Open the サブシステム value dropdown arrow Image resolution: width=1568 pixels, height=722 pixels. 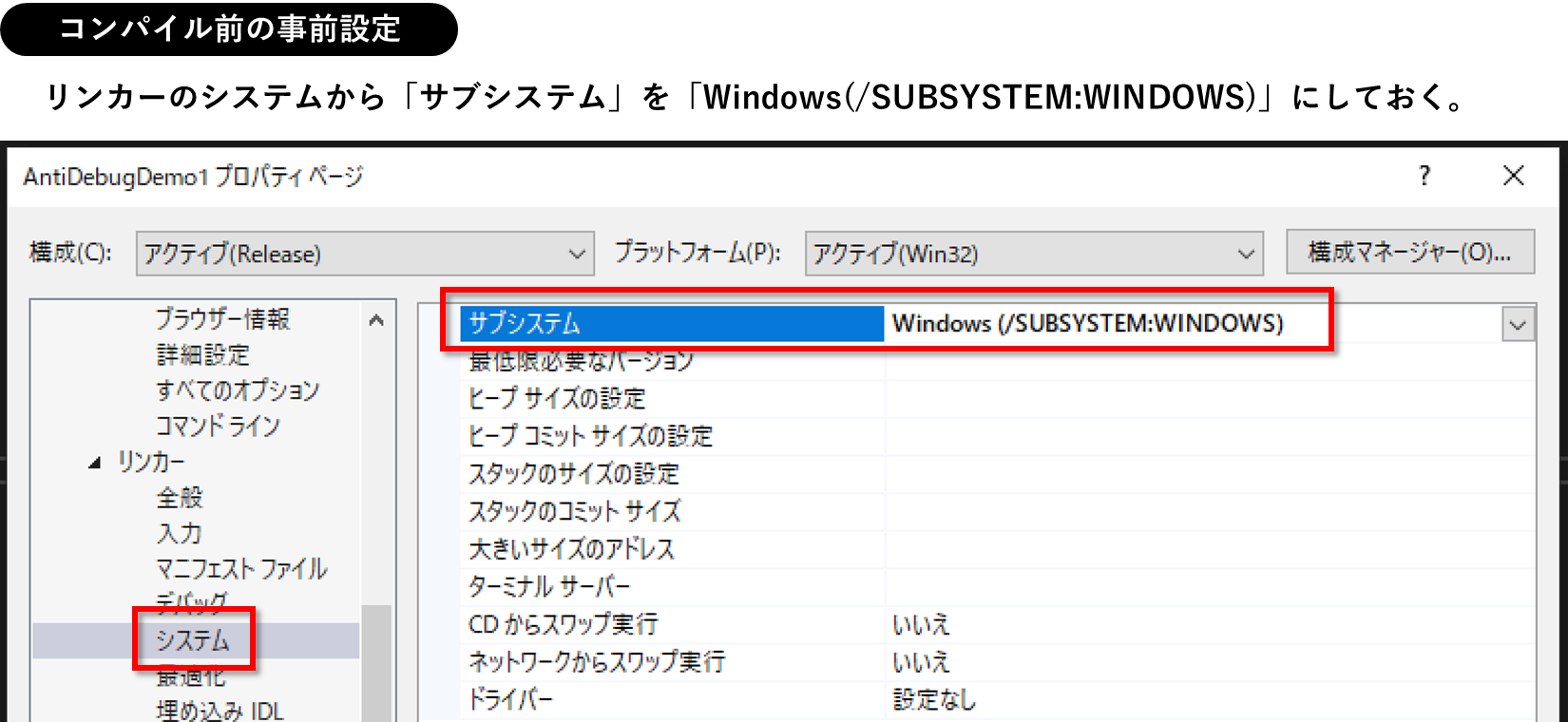click(1518, 325)
